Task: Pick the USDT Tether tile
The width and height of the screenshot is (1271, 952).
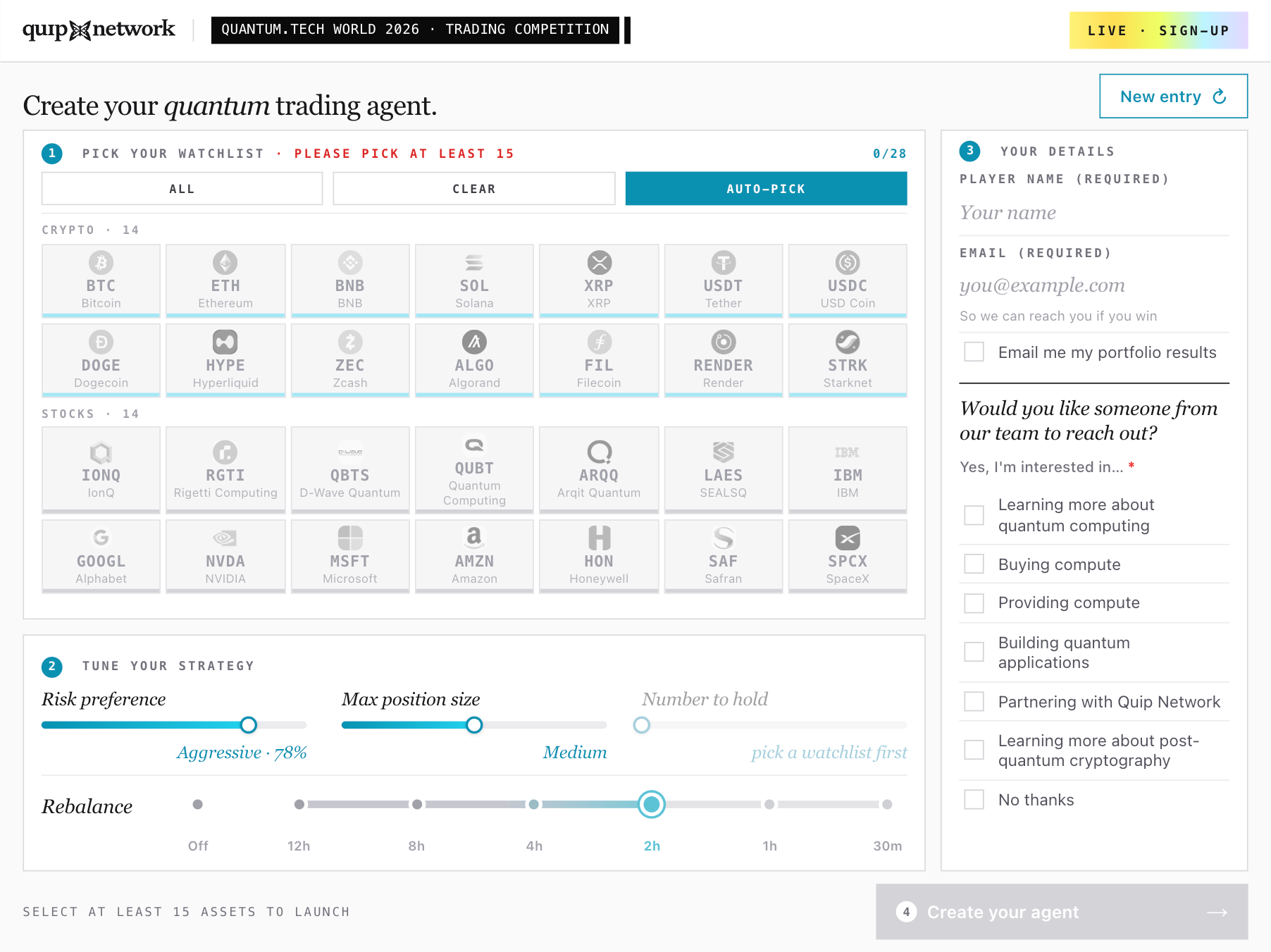Action: click(724, 280)
